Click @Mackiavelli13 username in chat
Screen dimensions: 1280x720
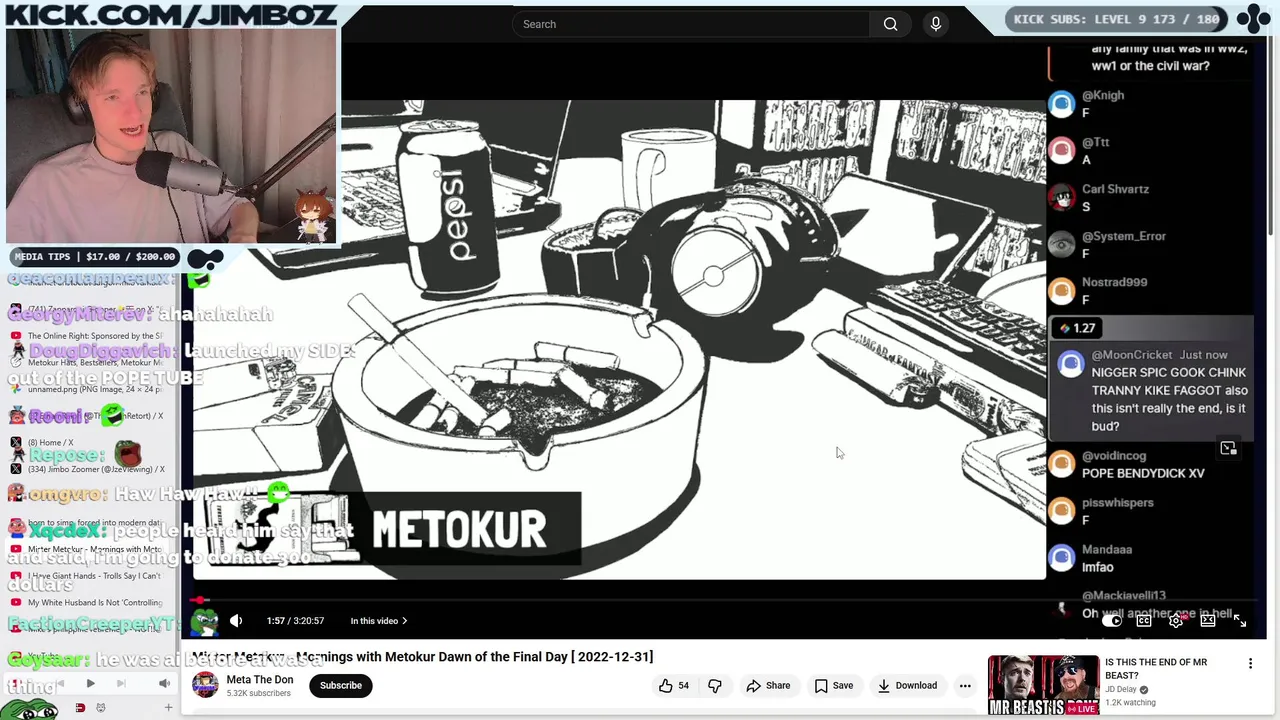tap(1124, 596)
